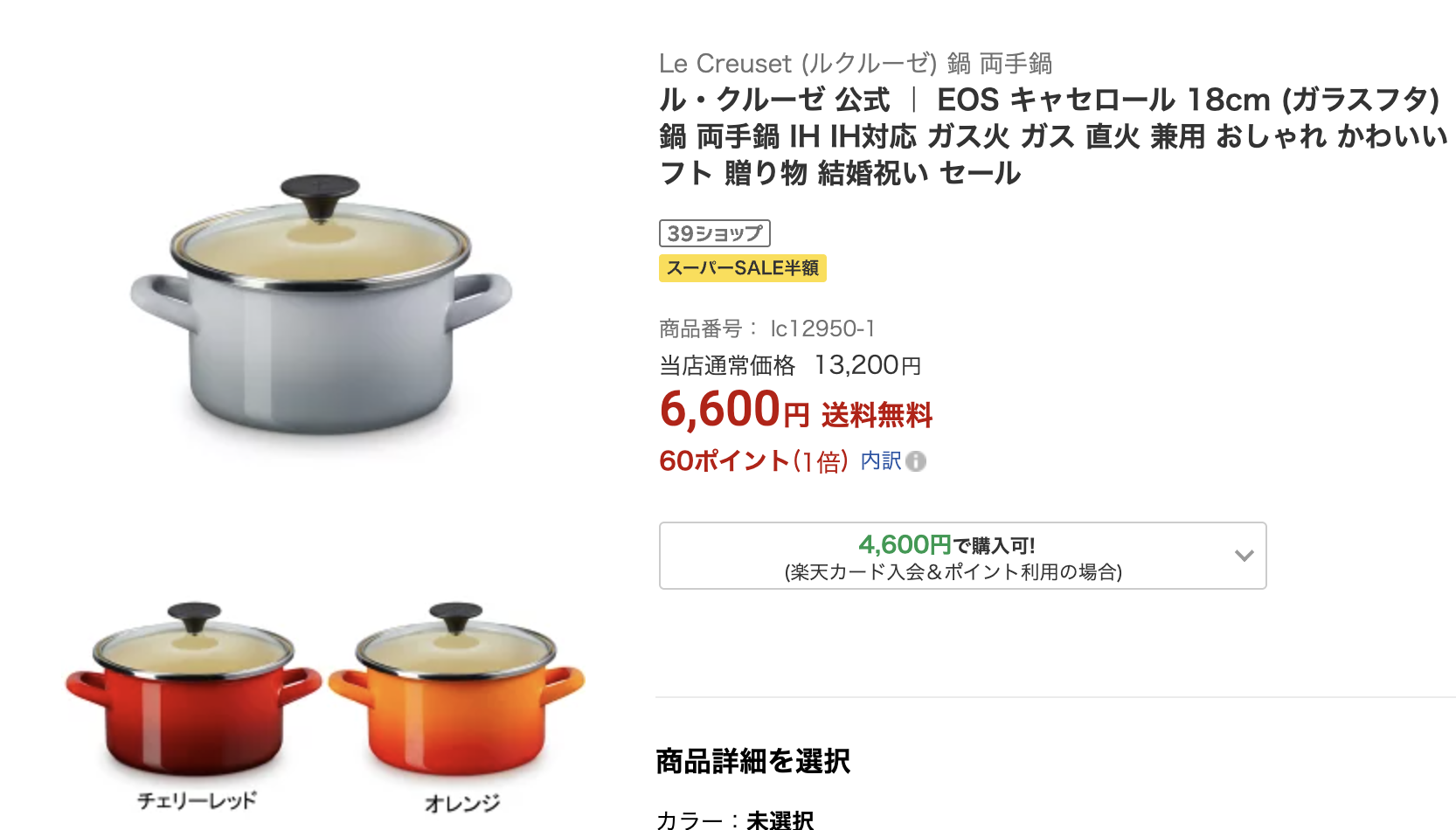Click the 商品詳細を選択 heading
The height and width of the screenshot is (830, 1456).
coord(752,761)
